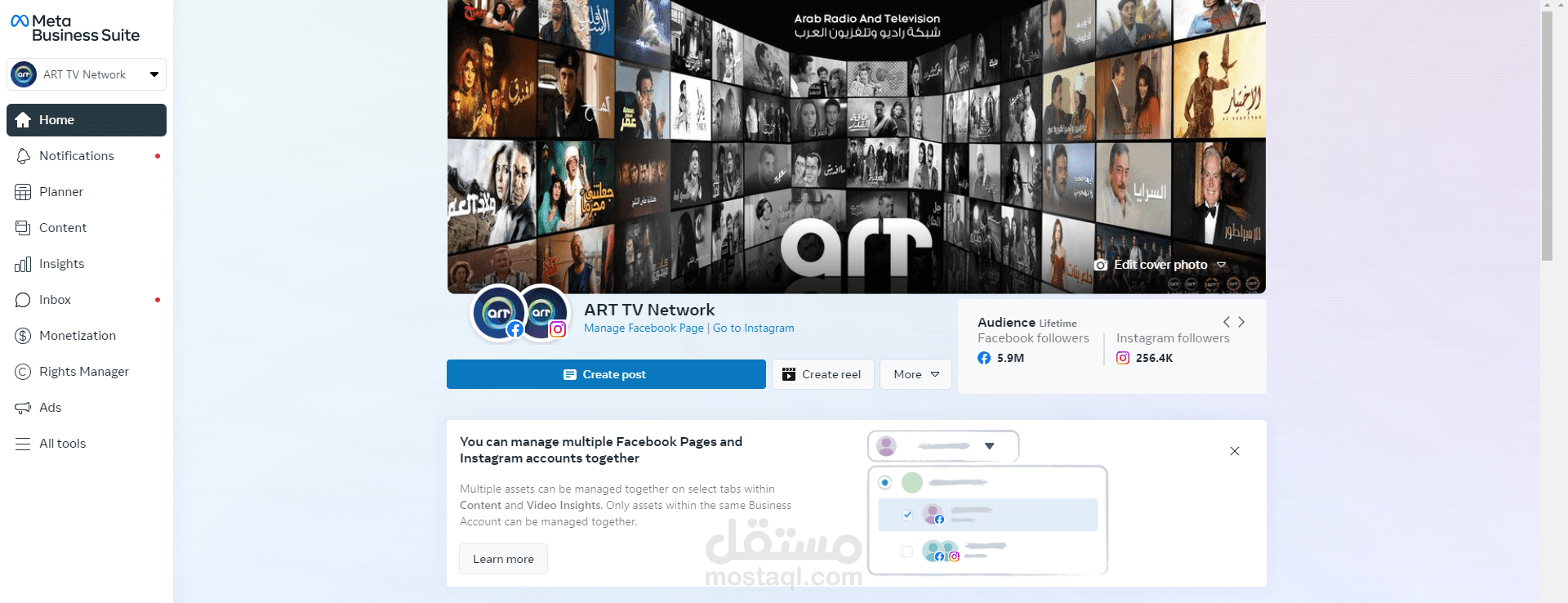The image size is (1568, 603).
Task: Click the Rights Manager copyright icon
Action: click(23, 372)
